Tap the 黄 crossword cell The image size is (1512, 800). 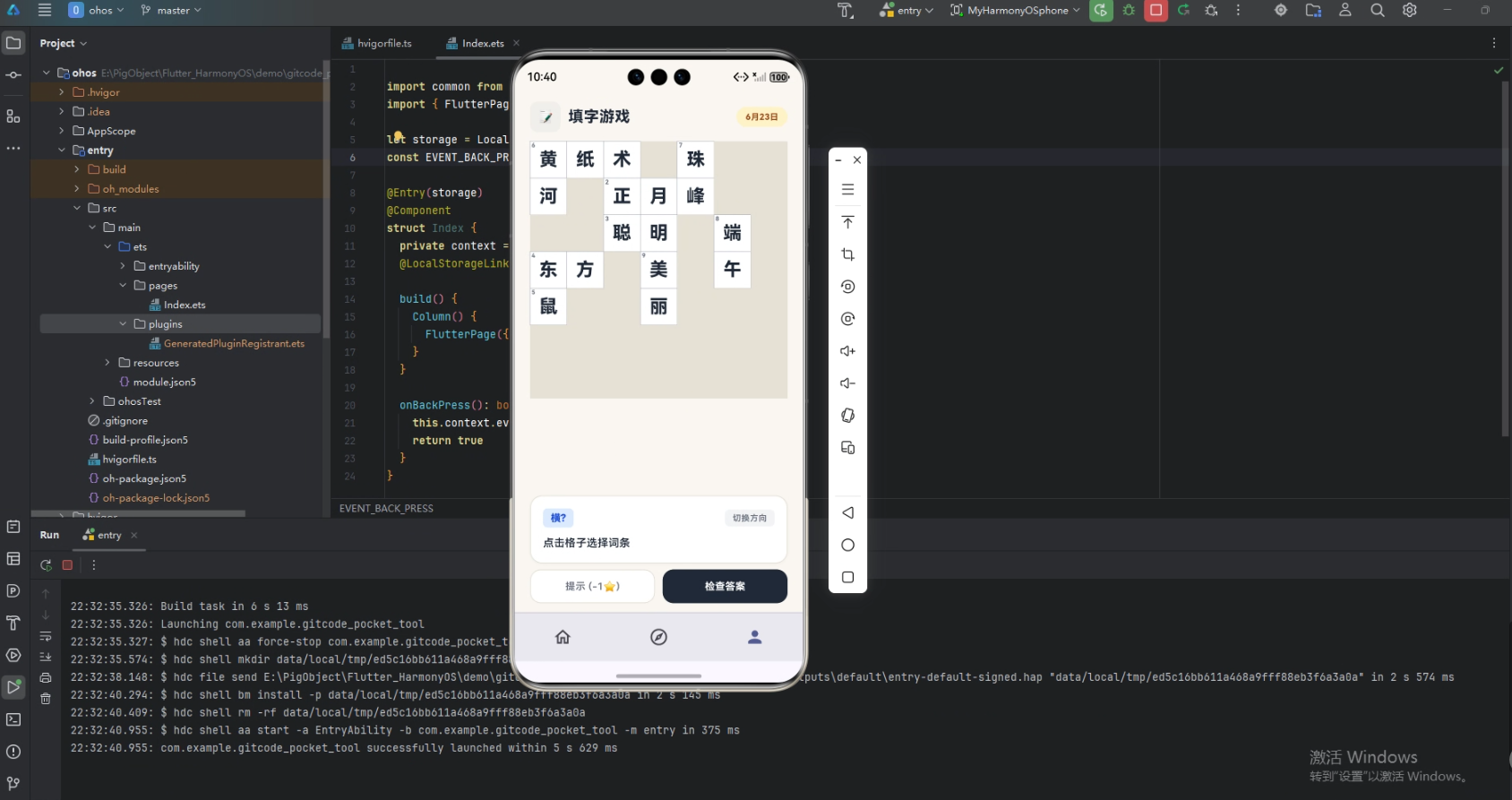[x=548, y=159]
